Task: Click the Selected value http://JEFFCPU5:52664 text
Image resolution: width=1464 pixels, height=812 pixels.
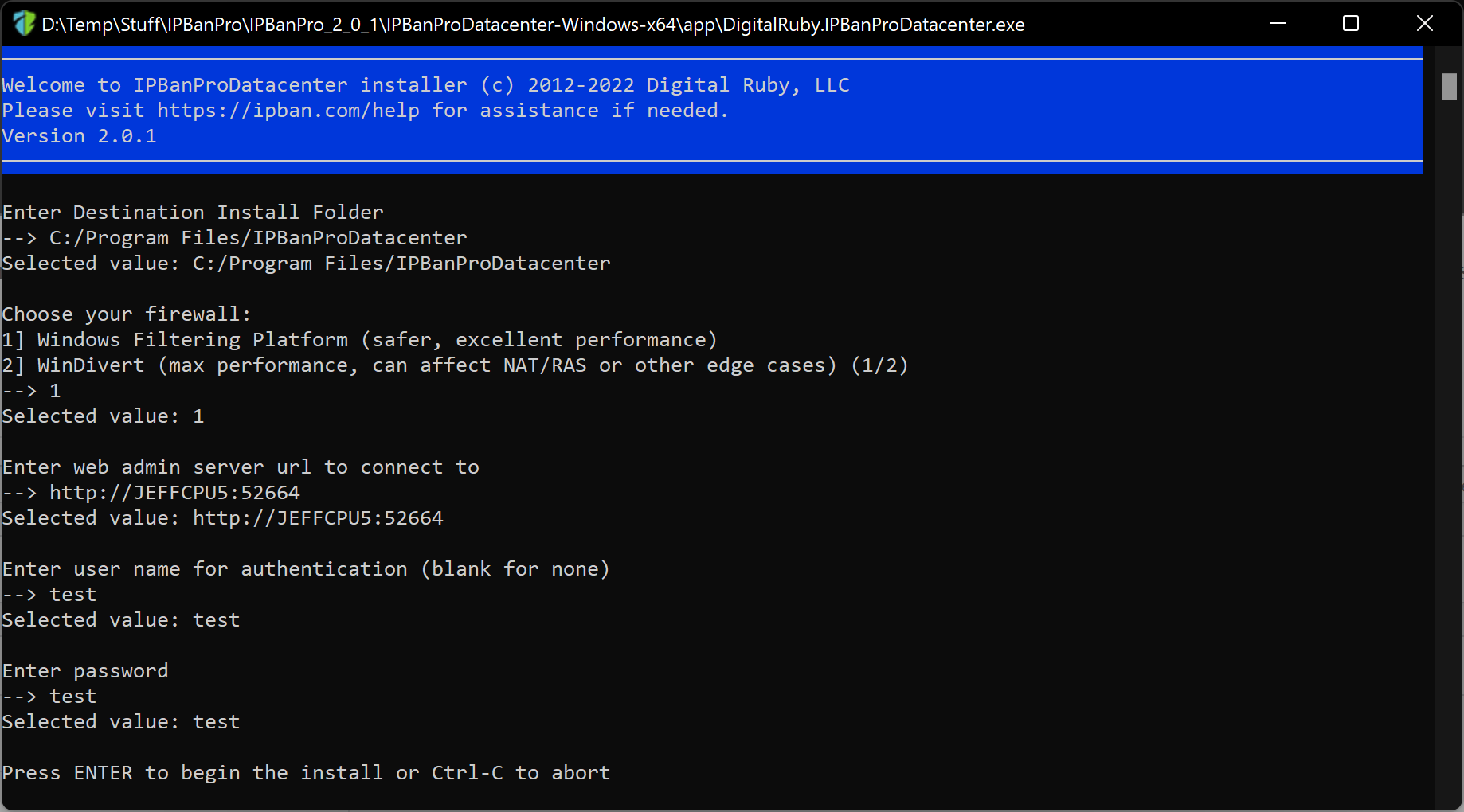Action: pos(223,518)
